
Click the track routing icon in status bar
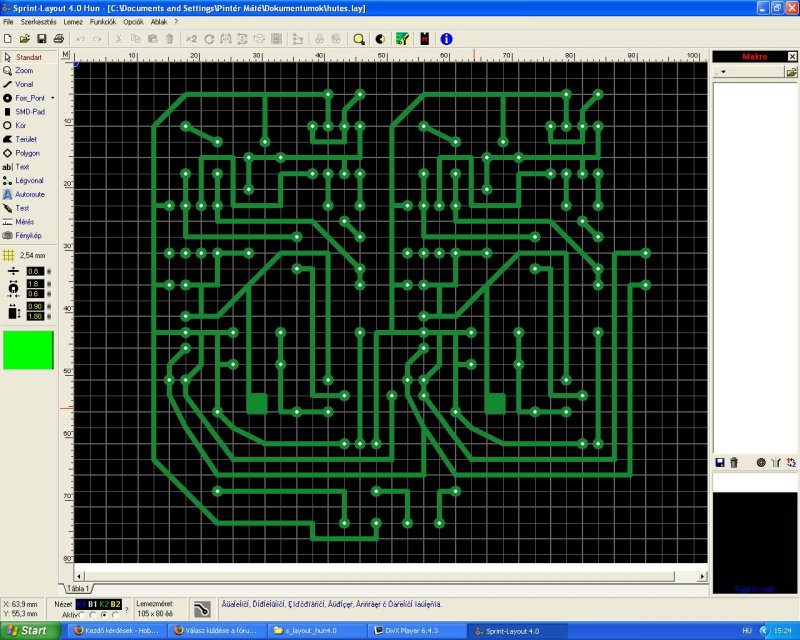pos(203,609)
